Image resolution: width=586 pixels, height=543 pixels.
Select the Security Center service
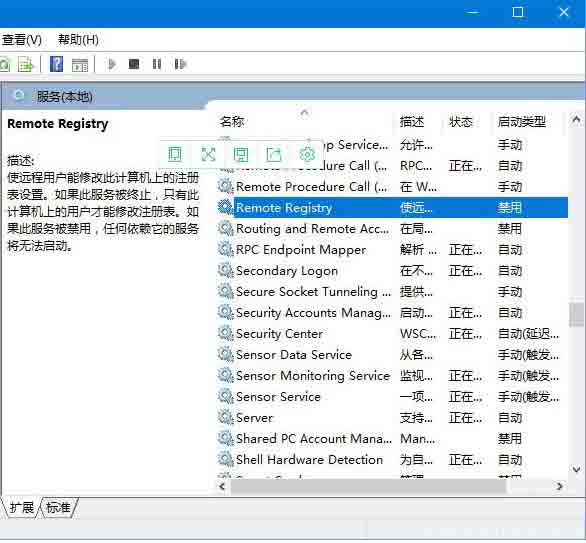(x=392, y=333)
